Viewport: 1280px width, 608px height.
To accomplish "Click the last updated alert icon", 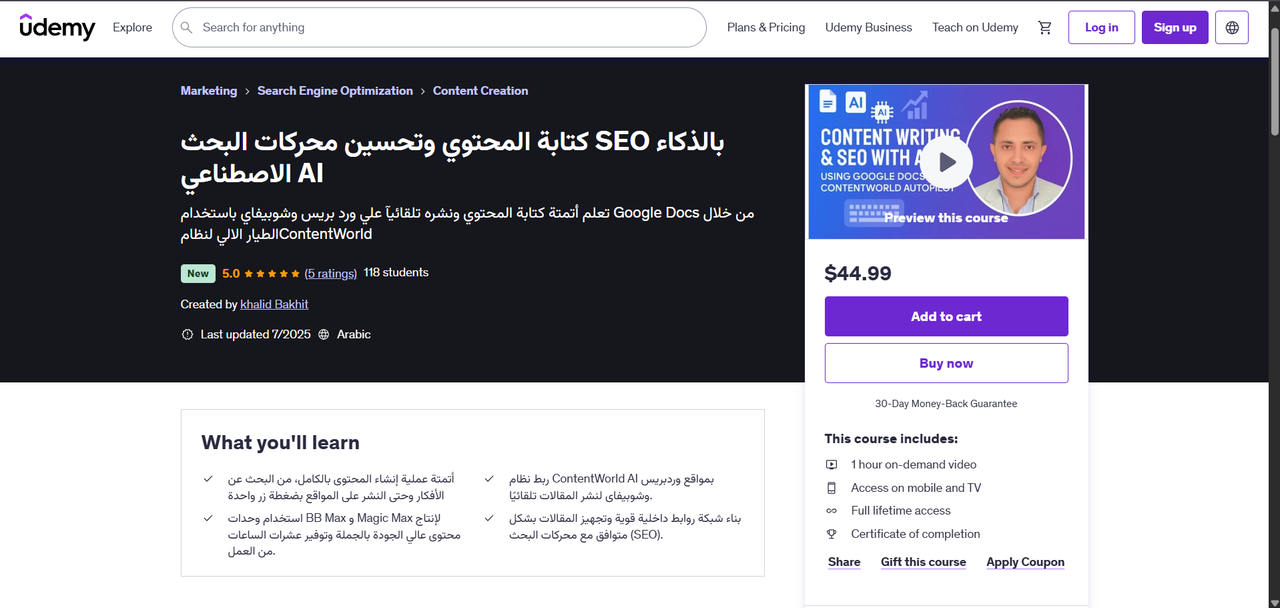I will (187, 335).
